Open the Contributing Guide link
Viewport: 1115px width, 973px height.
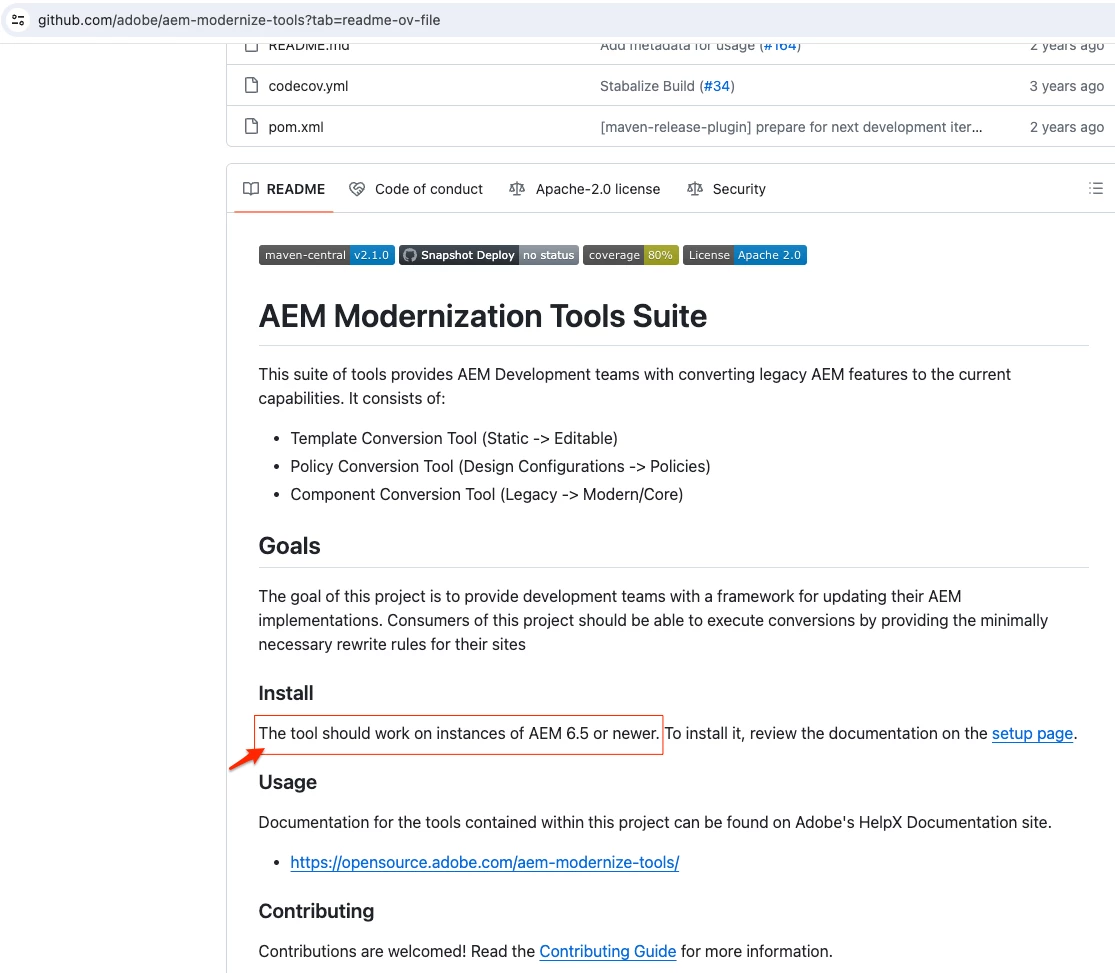[x=607, y=951]
